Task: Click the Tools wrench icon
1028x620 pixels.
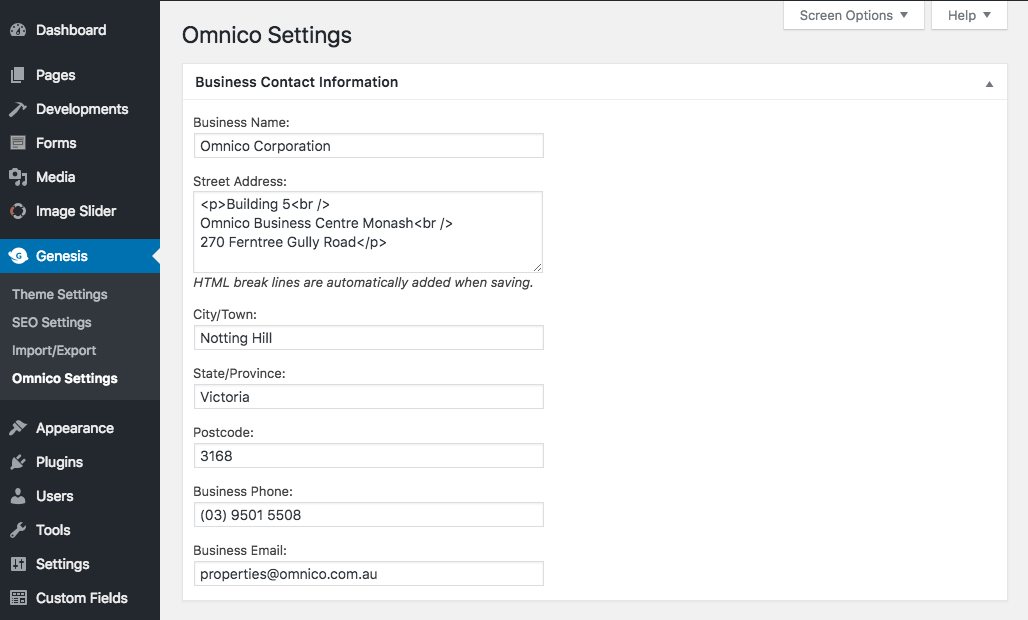Action: (18, 530)
